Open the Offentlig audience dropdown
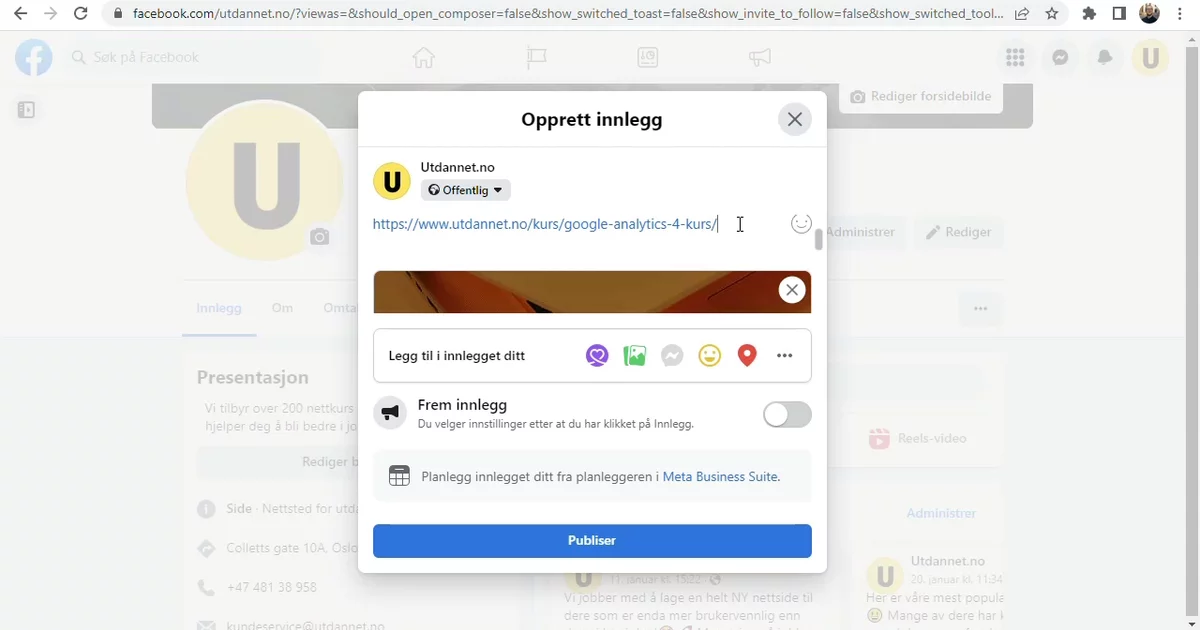This screenshot has width=1200, height=630. (x=466, y=190)
